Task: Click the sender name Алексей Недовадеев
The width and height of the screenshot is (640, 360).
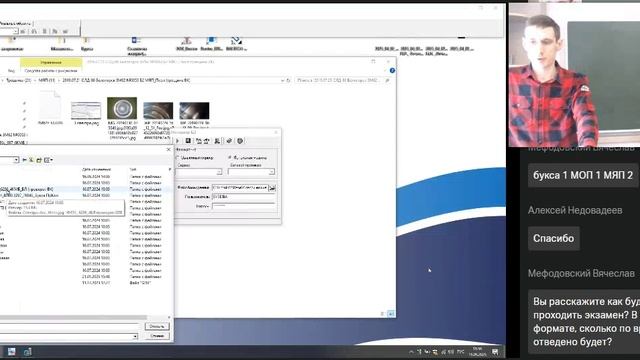Action: pyautogui.click(x=575, y=210)
